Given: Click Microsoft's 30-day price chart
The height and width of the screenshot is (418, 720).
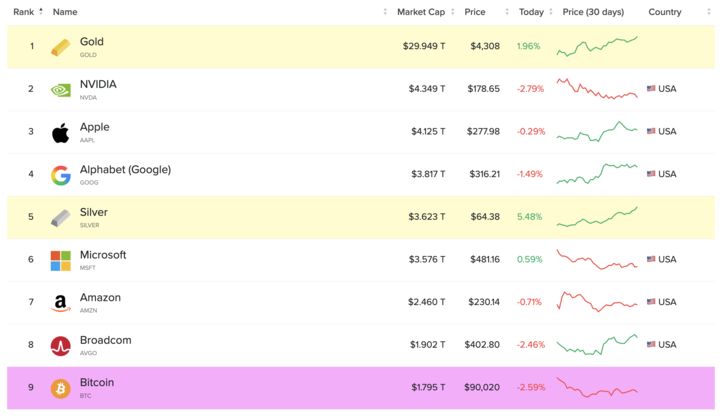Looking at the screenshot, I should click(x=597, y=260).
